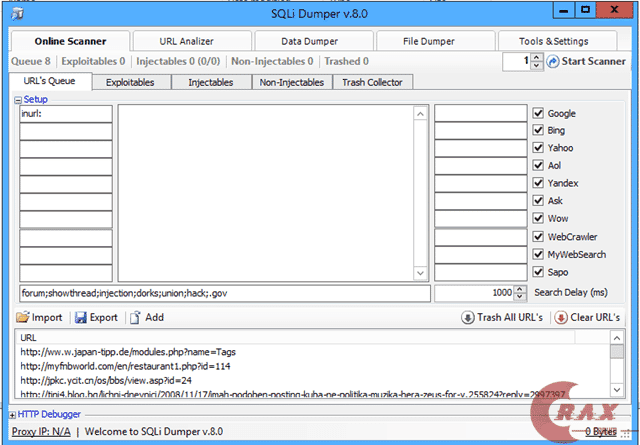The width and height of the screenshot is (640, 445).
Task: Click the Non-Injectables 0 counter
Action: pyautogui.click(x=272, y=62)
